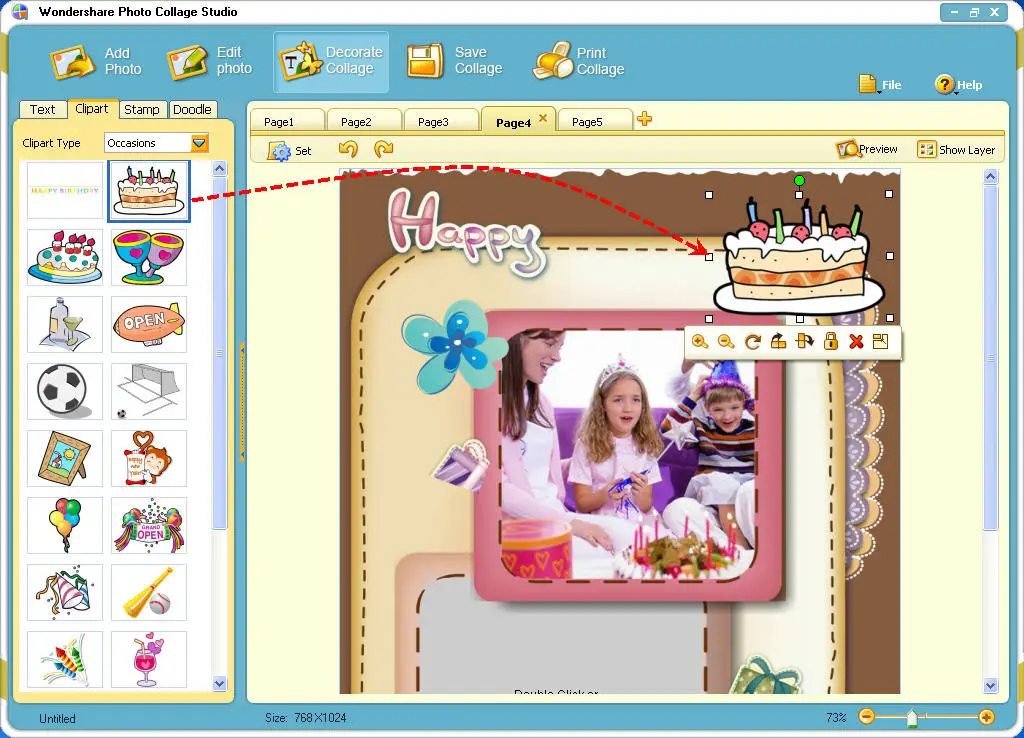
Task: Expand the Clipart Type Occasions dropdown
Action: pyautogui.click(x=199, y=142)
